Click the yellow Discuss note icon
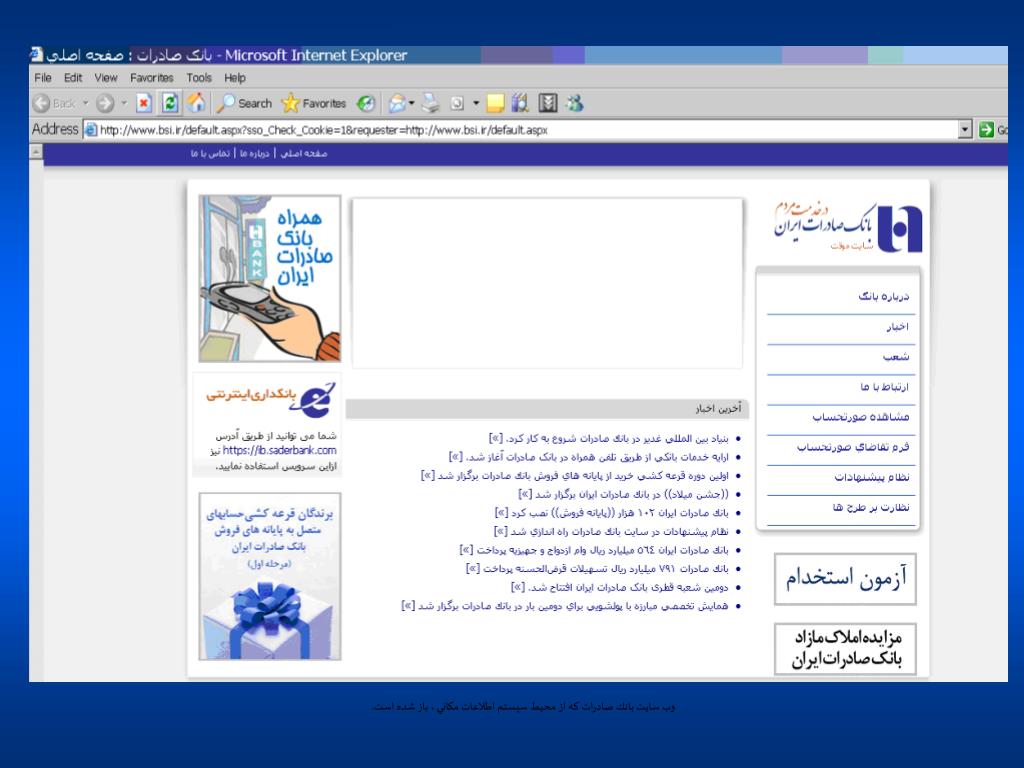This screenshot has height=768, width=1024. click(x=496, y=103)
